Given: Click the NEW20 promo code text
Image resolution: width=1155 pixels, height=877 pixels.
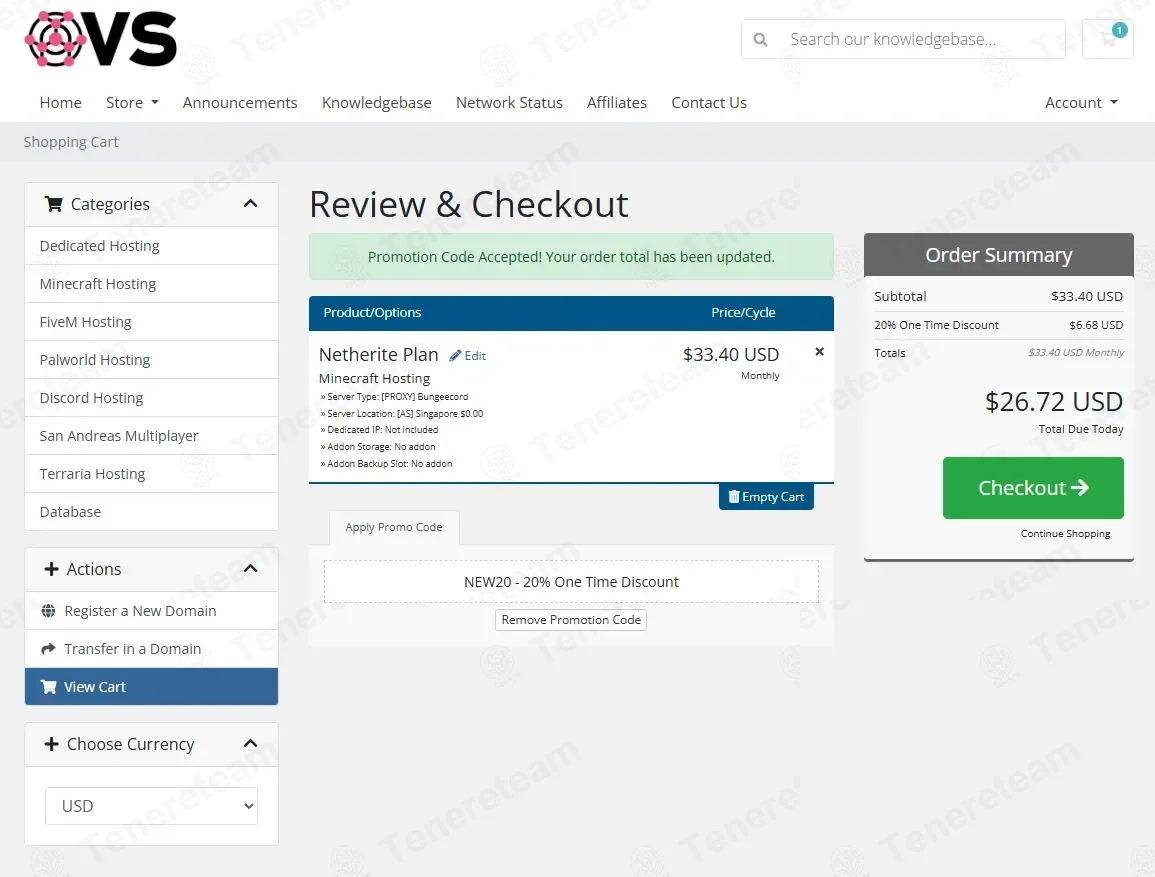Looking at the screenshot, I should pos(571,582).
